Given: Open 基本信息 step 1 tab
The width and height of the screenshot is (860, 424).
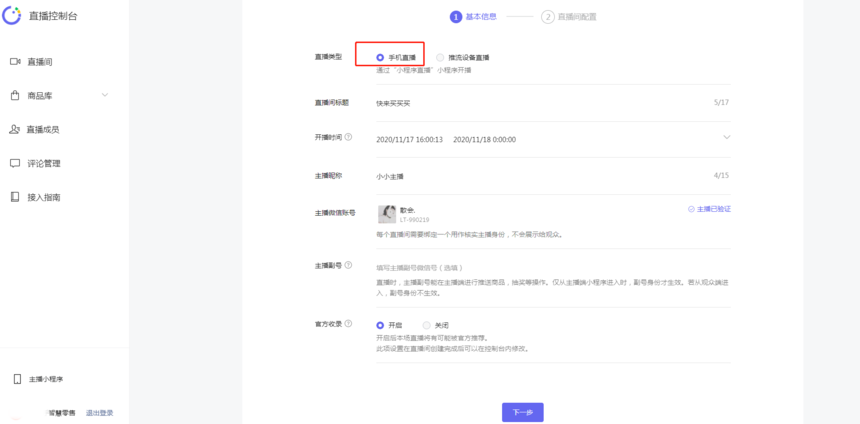Looking at the screenshot, I should [x=475, y=17].
